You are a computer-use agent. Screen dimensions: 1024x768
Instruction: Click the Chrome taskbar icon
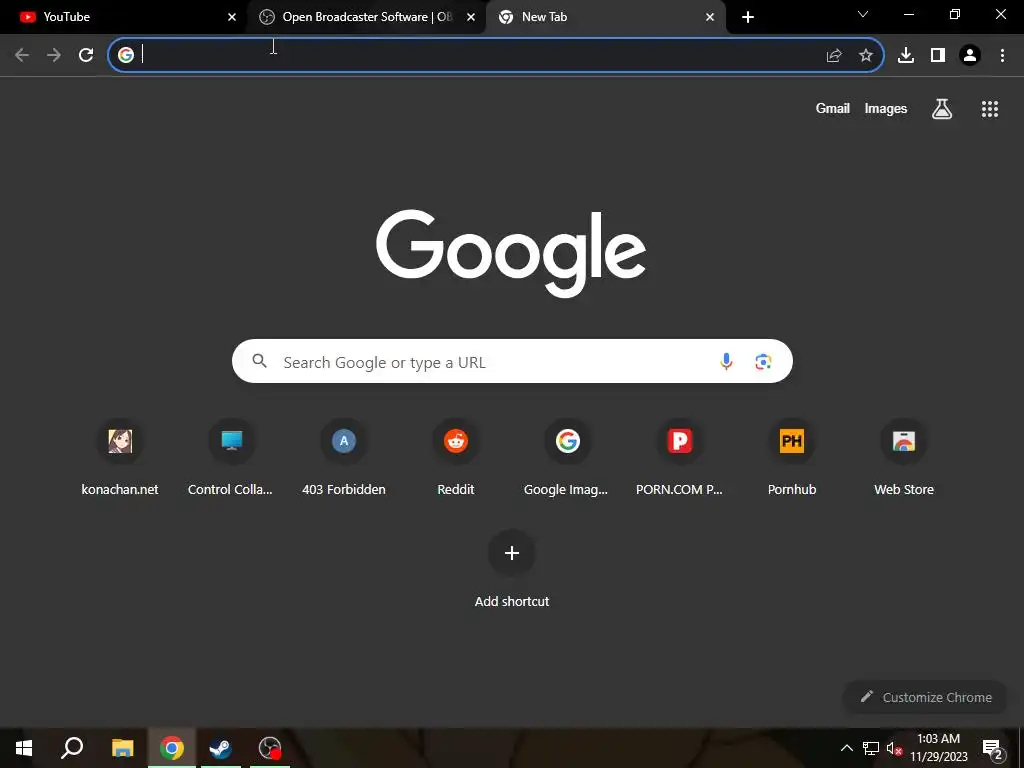(172, 748)
